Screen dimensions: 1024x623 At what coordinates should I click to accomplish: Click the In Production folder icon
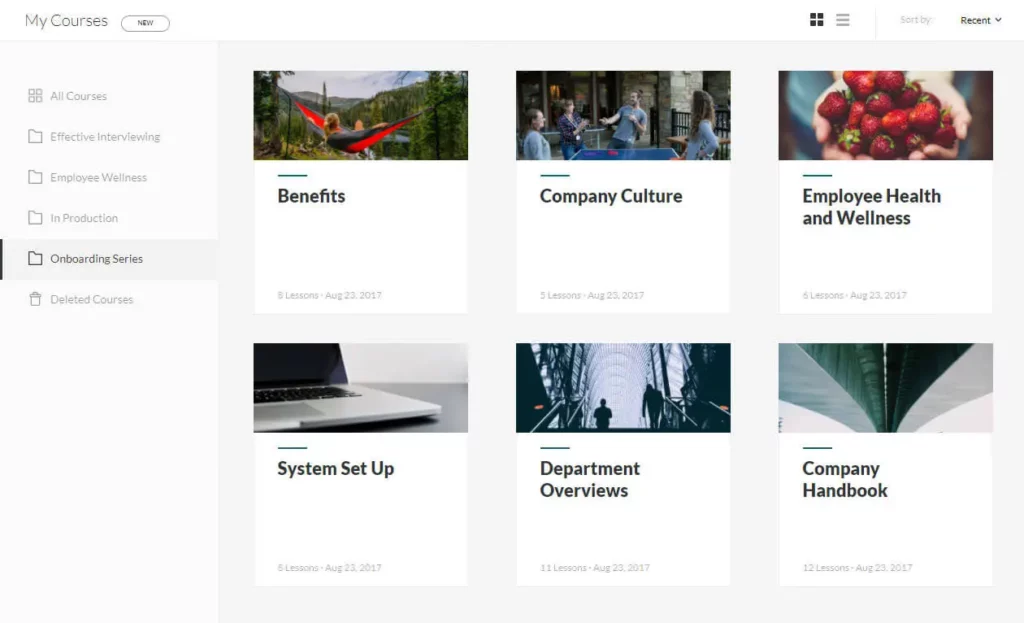click(35, 217)
